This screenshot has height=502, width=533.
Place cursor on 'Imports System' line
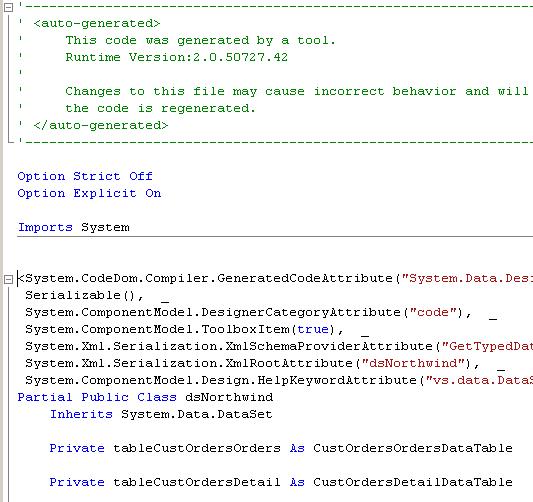pos(74,227)
